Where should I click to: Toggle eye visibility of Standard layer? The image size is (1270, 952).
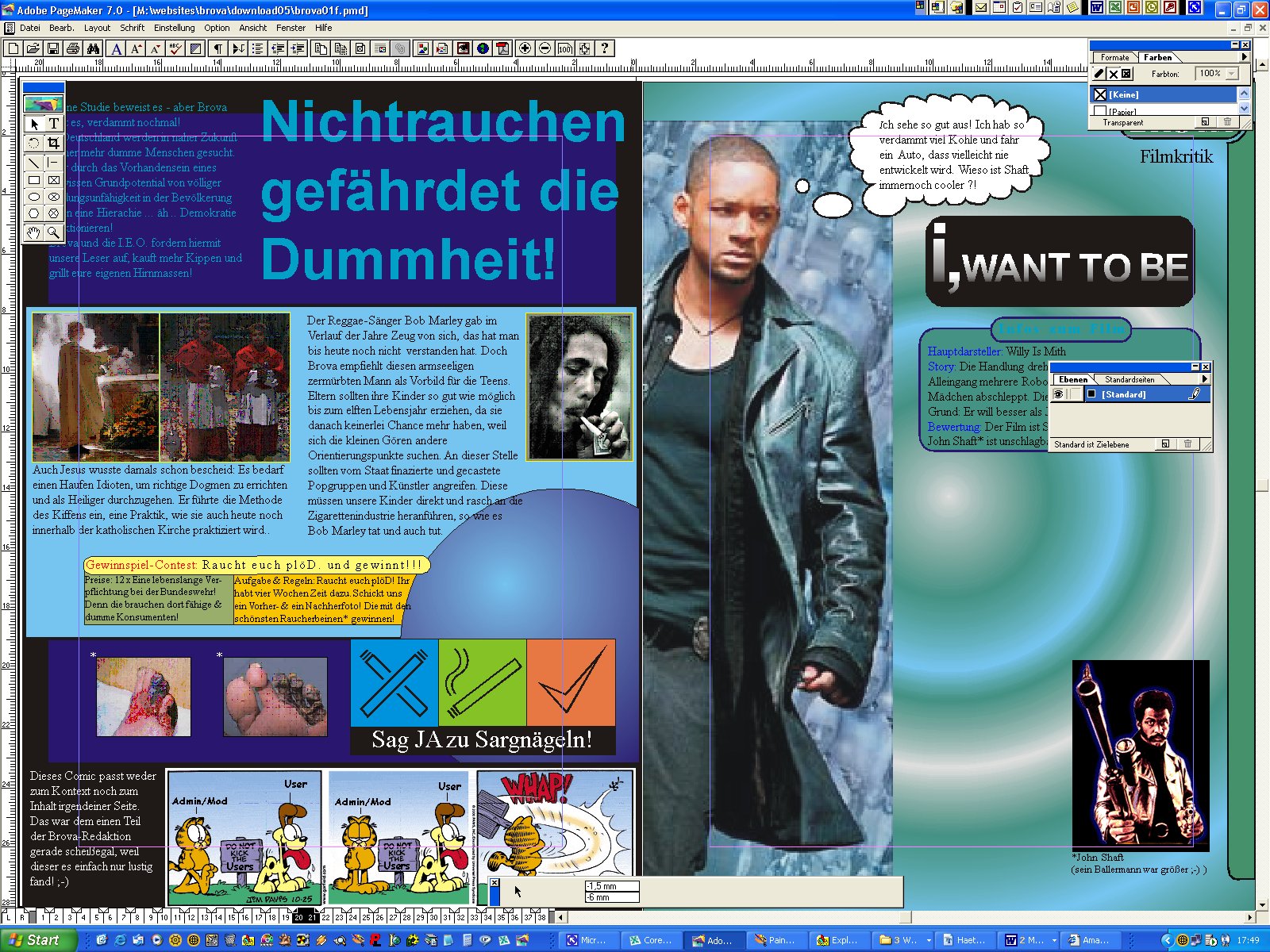[1058, 394]
